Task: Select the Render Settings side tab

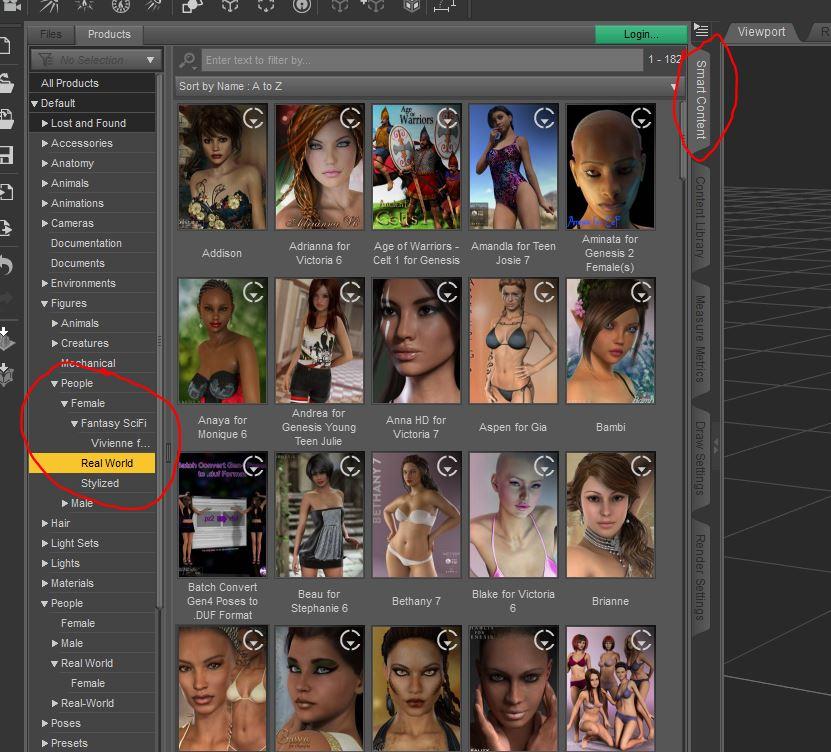Action: point(701,578)
